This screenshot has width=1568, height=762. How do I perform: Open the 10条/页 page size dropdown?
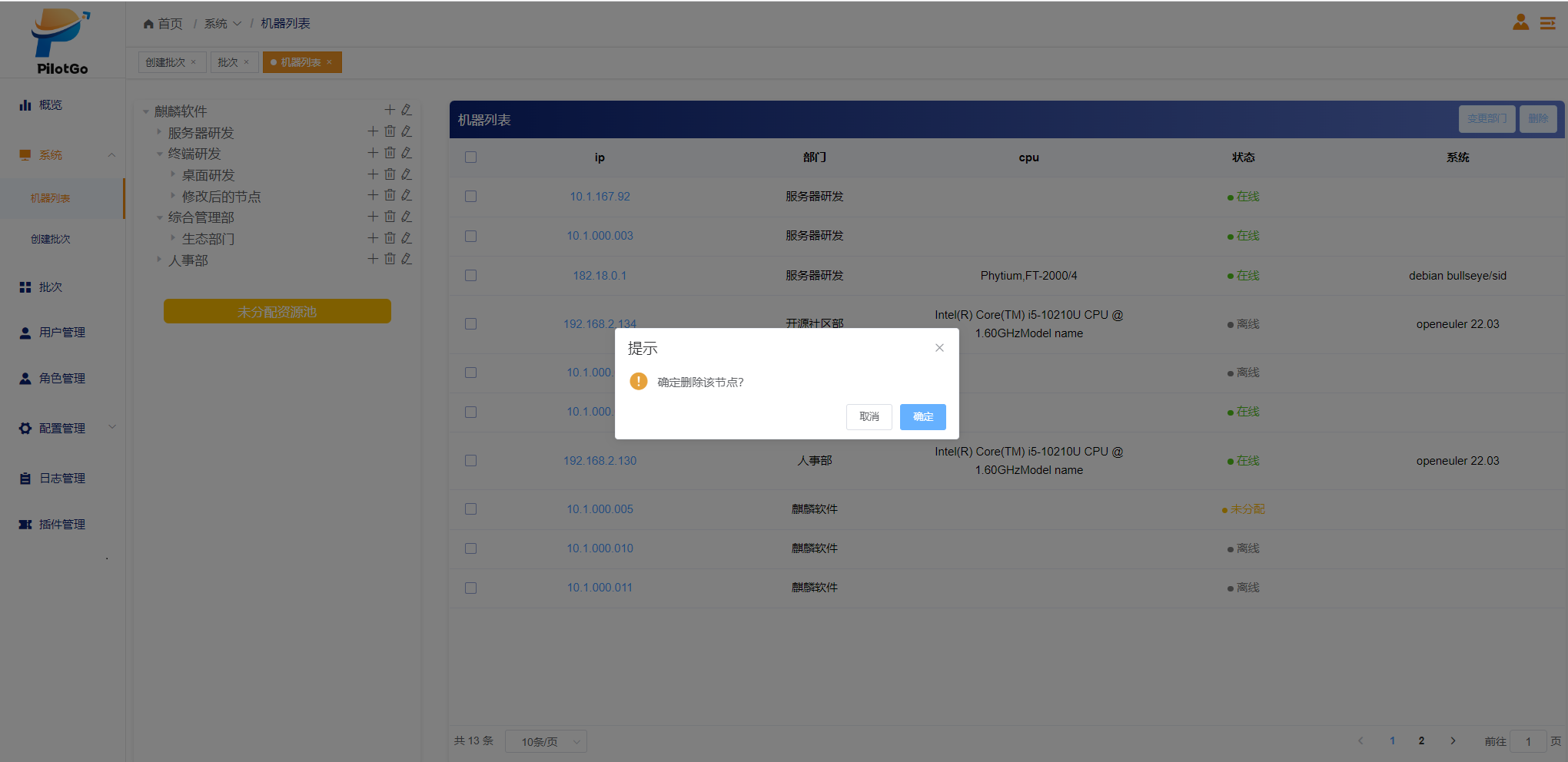coord(546,741)
